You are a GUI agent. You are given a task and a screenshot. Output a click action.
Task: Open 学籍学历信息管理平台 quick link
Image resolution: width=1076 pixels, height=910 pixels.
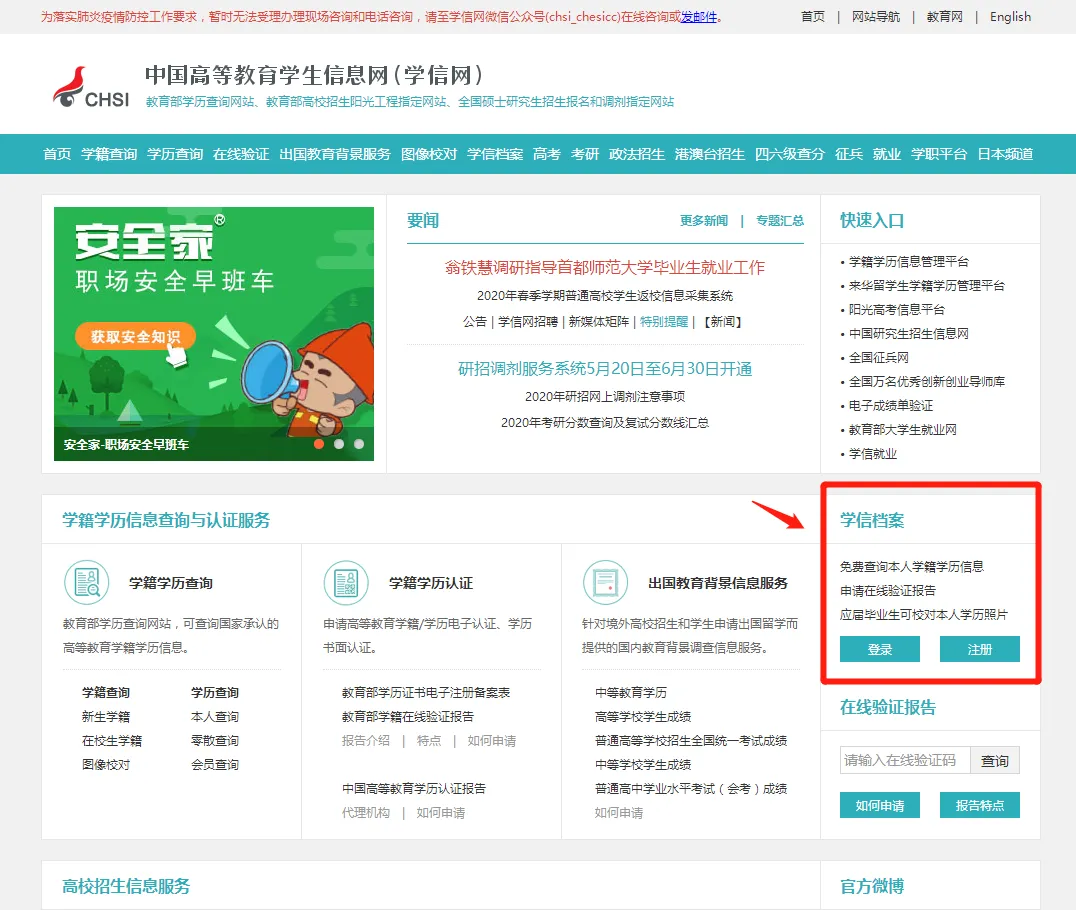(909, 261)
